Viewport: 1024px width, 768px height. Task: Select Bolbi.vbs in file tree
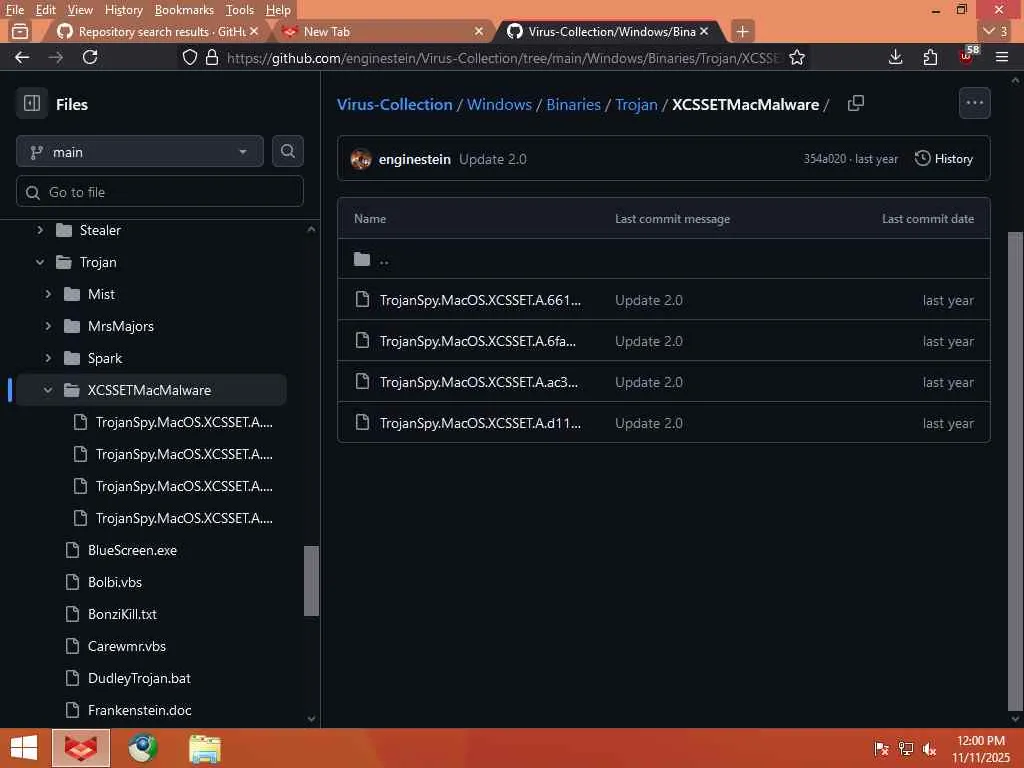(x=114, y=583)
